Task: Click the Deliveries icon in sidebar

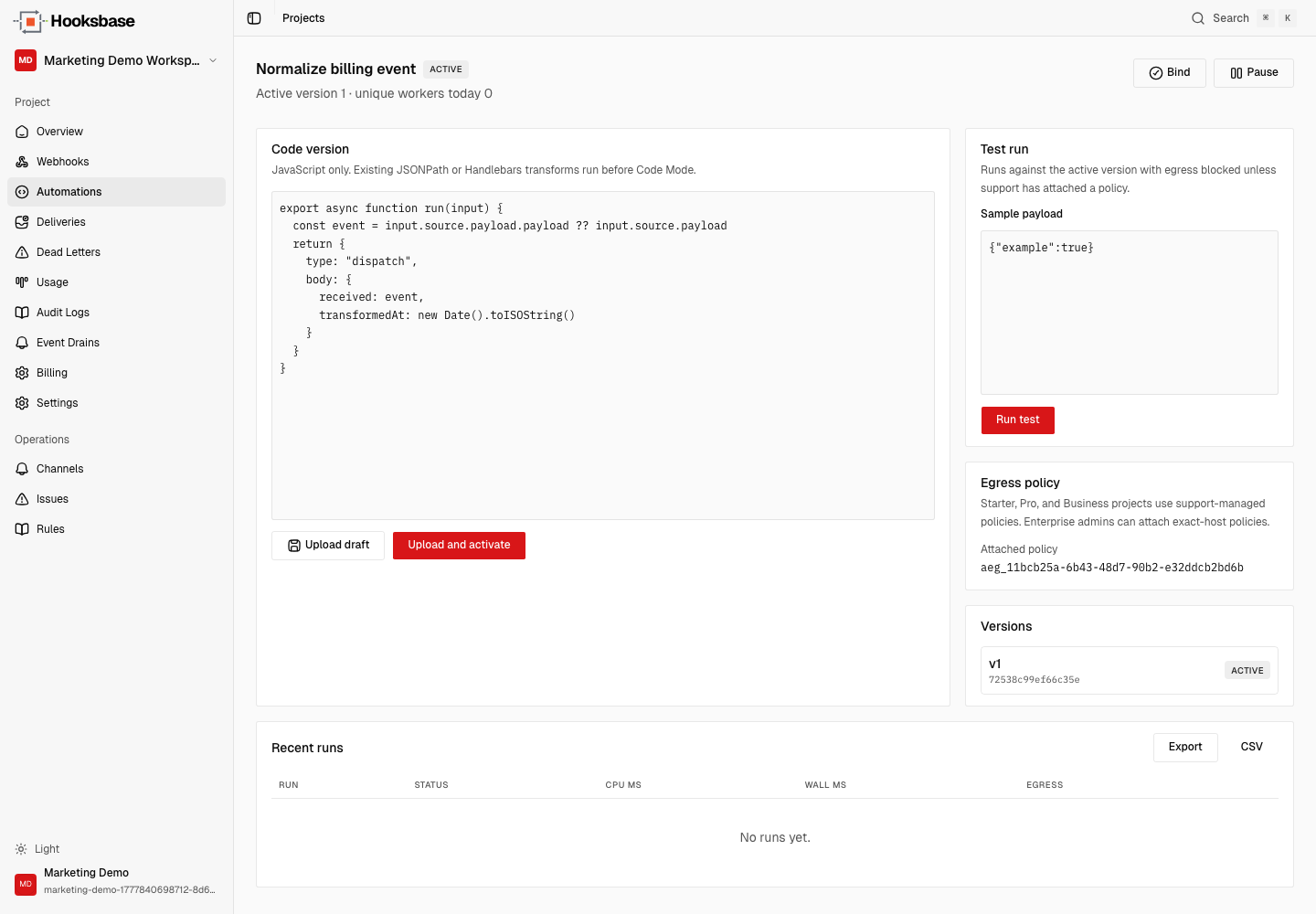Action: (22, 222)
